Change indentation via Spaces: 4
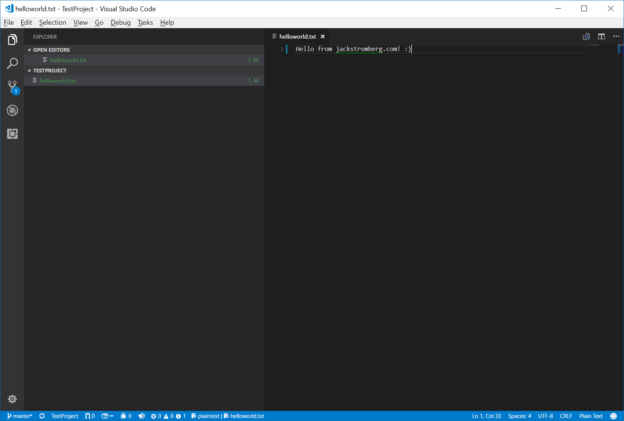 519,416
